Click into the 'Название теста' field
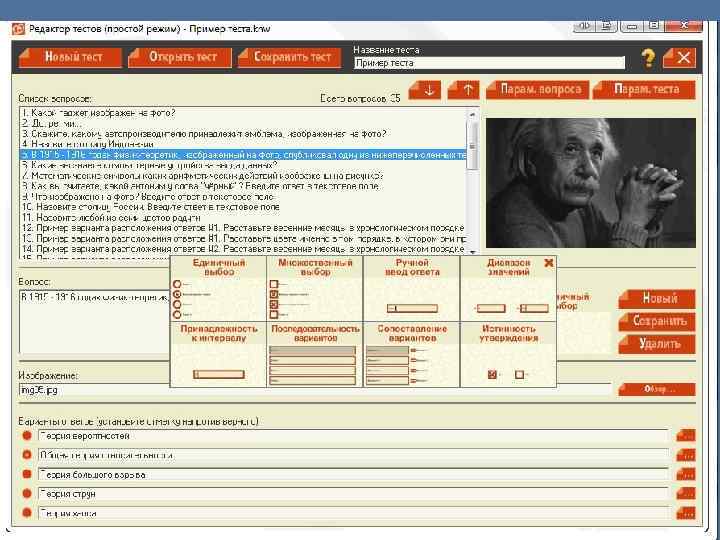Image resolution: width=720 pixels, height=540 pixels. [489, 63]
